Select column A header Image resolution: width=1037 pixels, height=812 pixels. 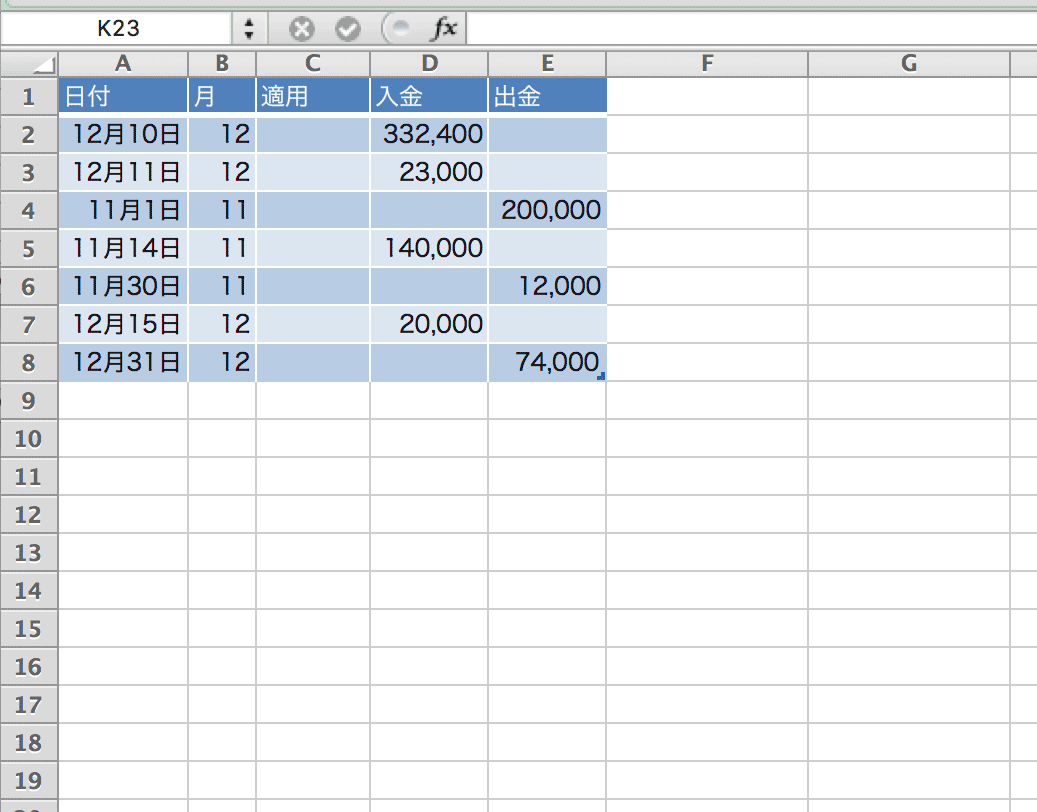(x=123, y=64)
